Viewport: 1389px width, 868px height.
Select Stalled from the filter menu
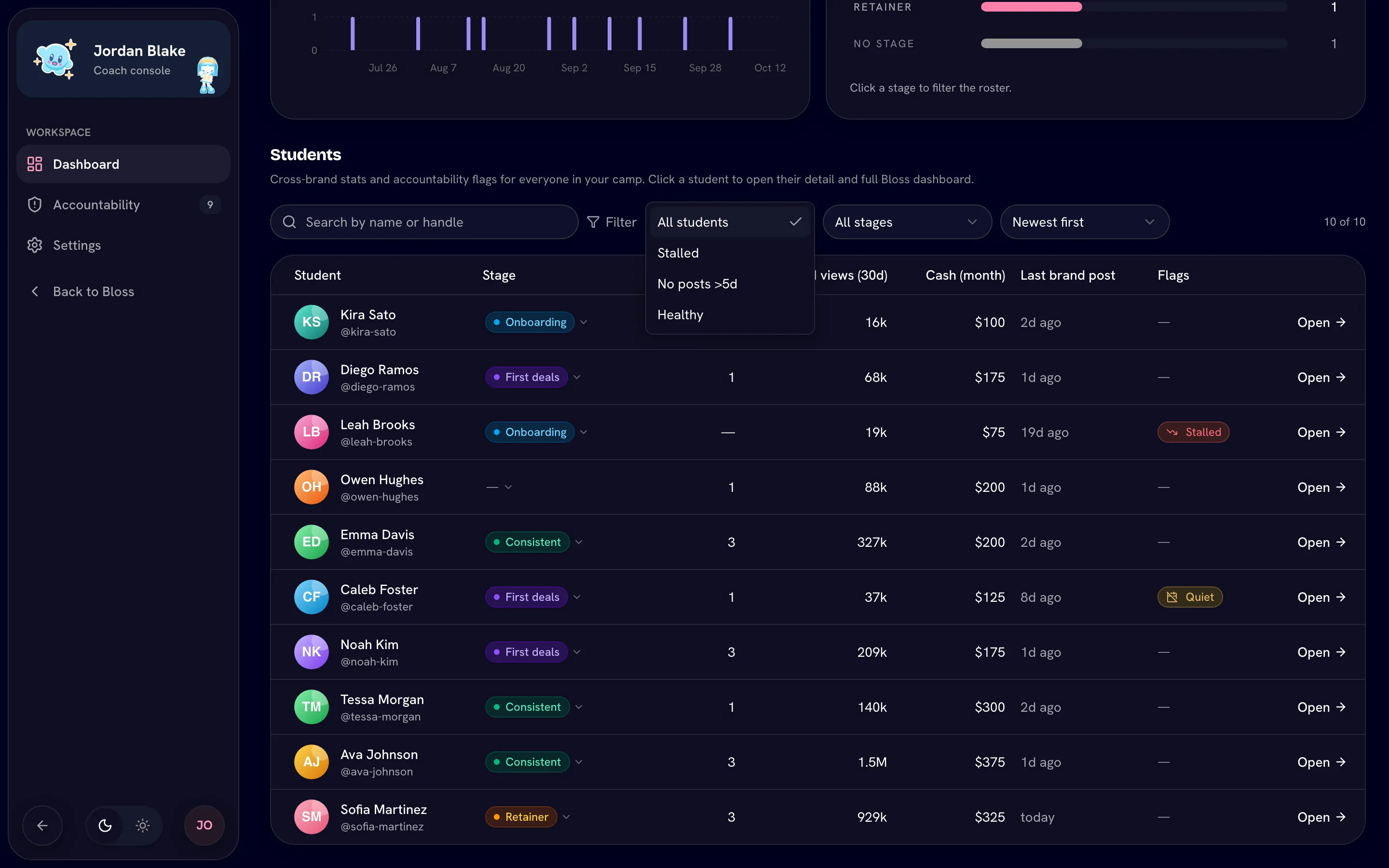coord(730,253)
